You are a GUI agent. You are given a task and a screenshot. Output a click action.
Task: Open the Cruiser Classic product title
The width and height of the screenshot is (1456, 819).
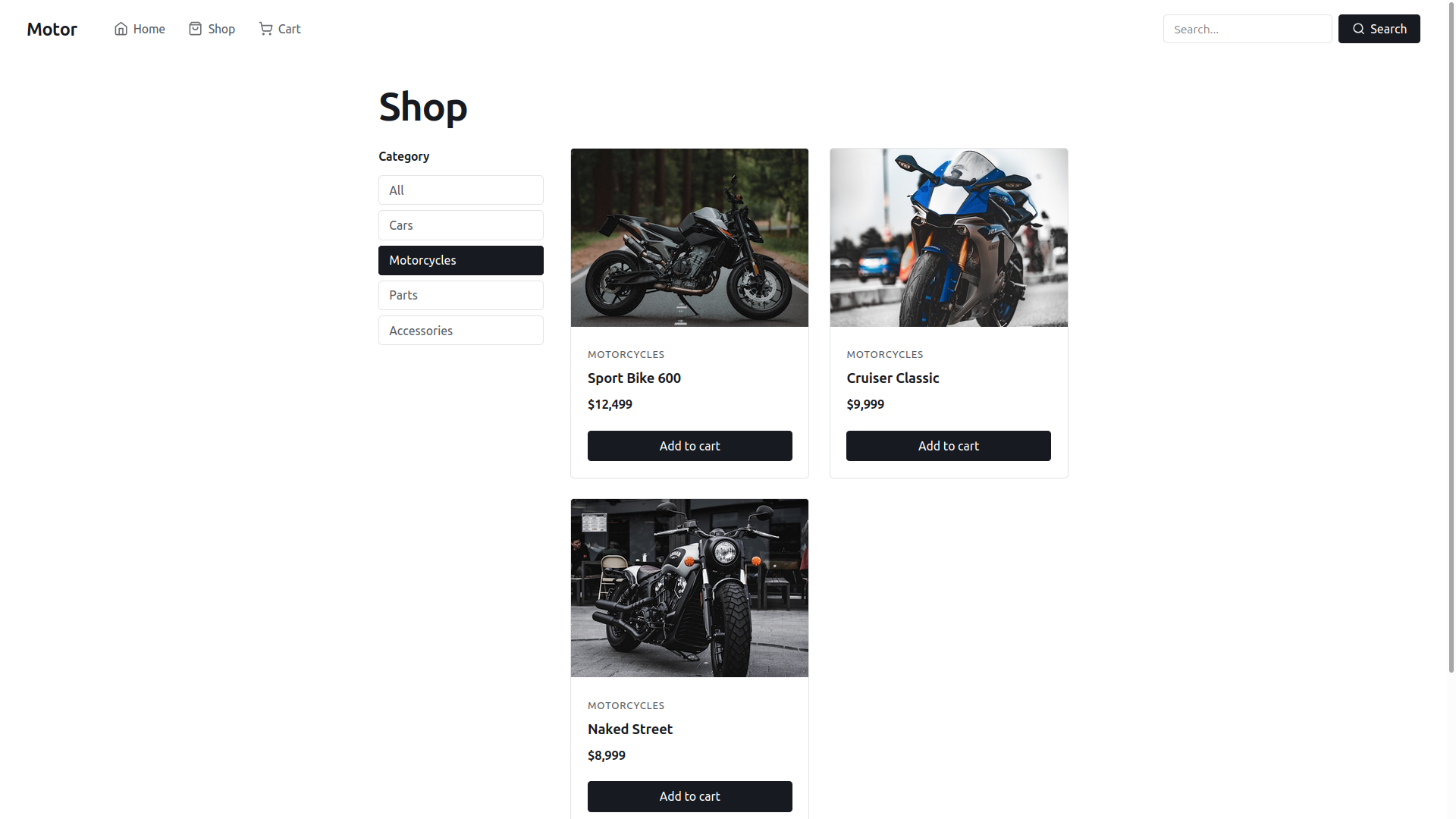[x=893, y=378]
